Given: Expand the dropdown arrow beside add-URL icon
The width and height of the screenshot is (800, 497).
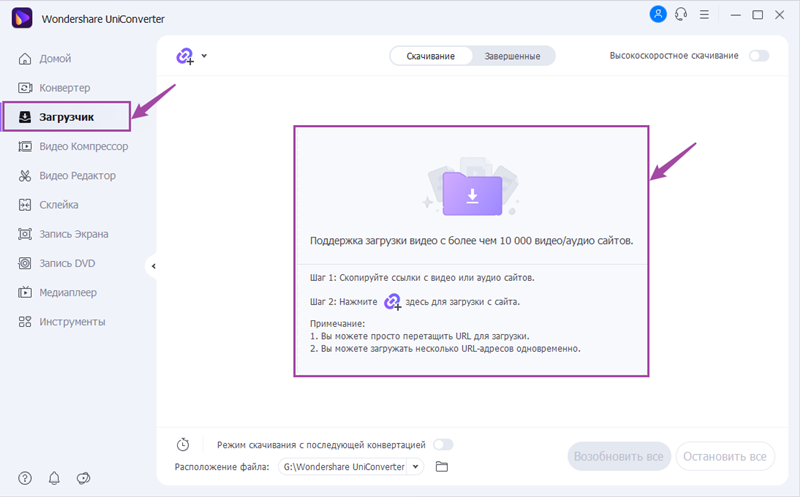Looking at the screenshot, I should [204, 56].
